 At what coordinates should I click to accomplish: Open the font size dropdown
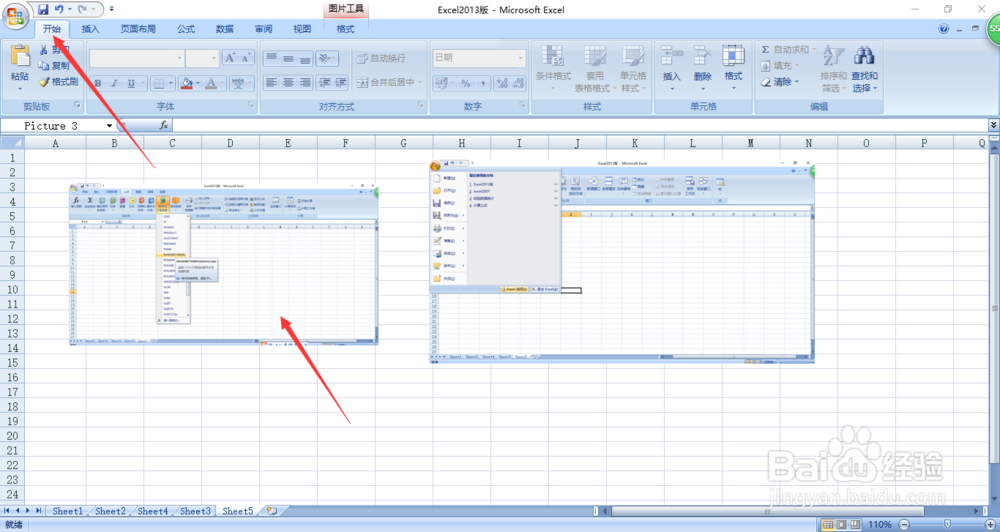pos(214,58)
